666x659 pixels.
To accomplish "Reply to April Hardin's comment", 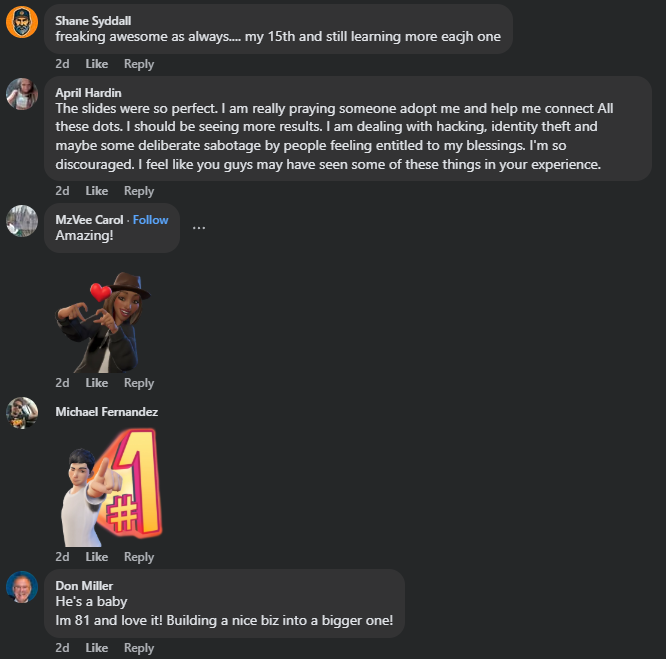I will 139,191.
